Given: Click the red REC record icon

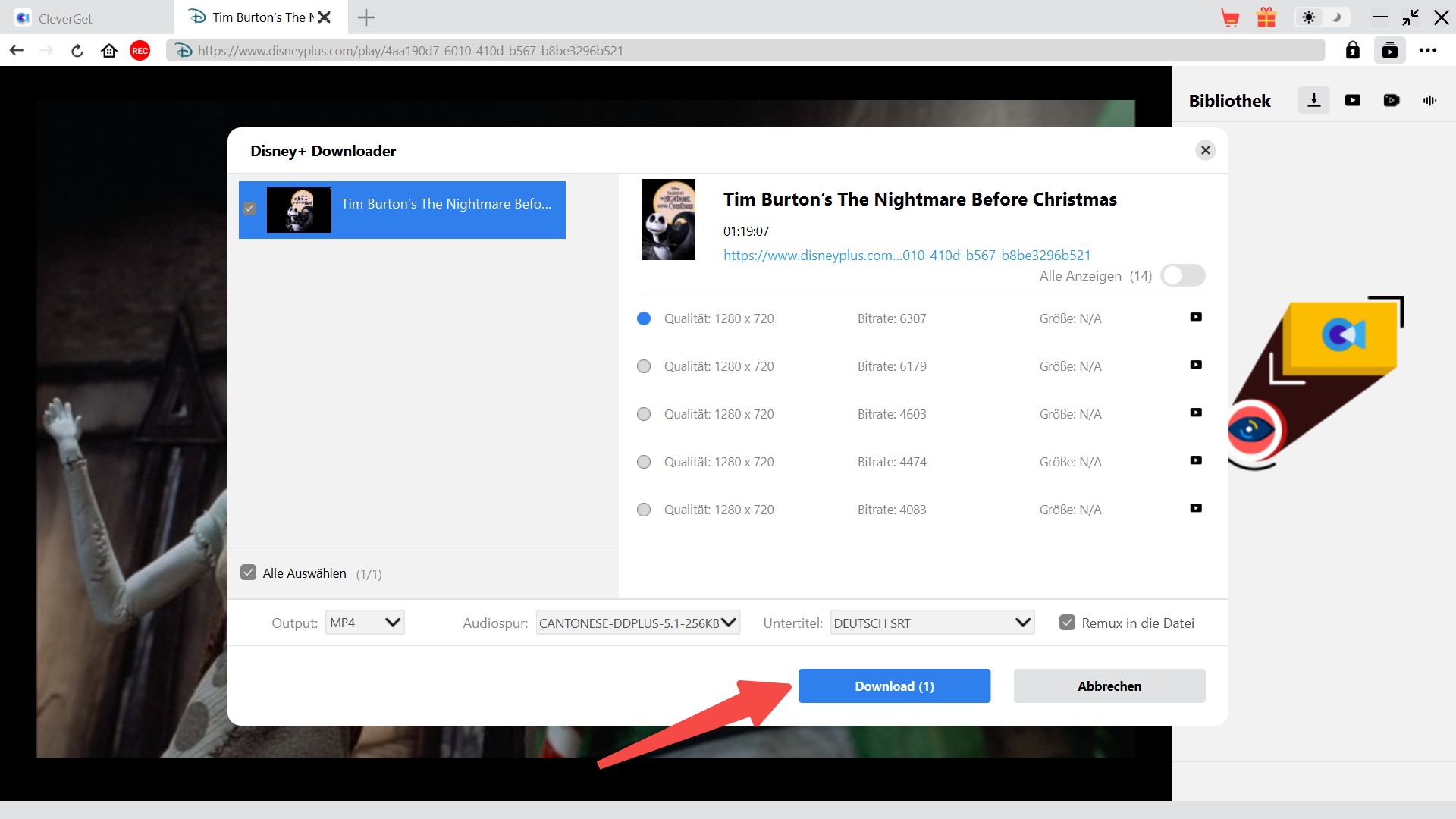Looking at the screenshot, I should tap(140, 51).
